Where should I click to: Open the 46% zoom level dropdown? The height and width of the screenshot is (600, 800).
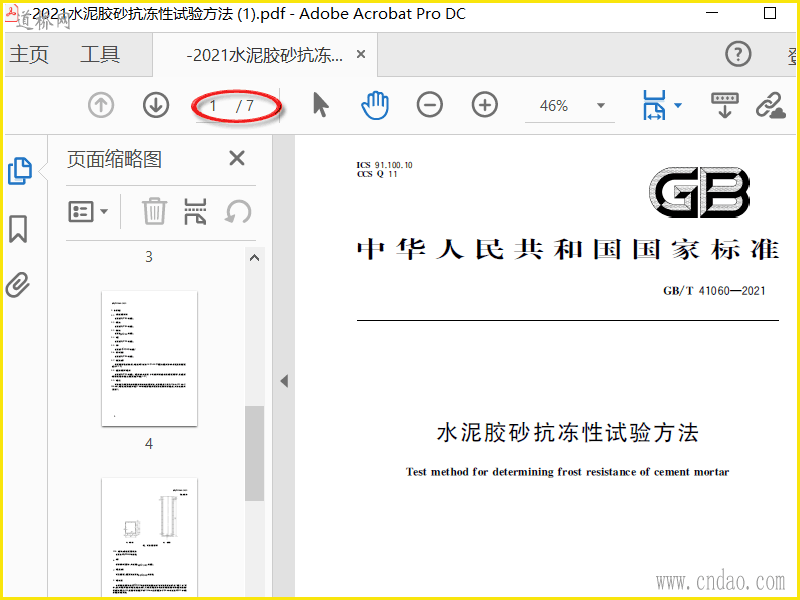click(601, 106)
